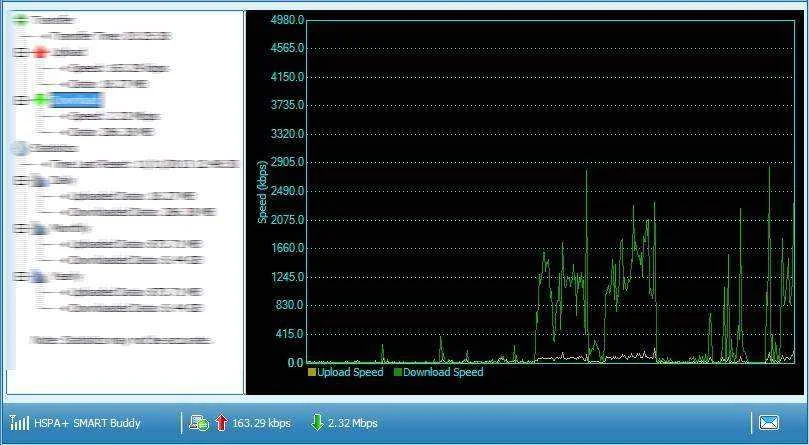Open the envelope messages icon
Image resolution: width=809 pixels, height=445 pixels.
coord(769,423)
